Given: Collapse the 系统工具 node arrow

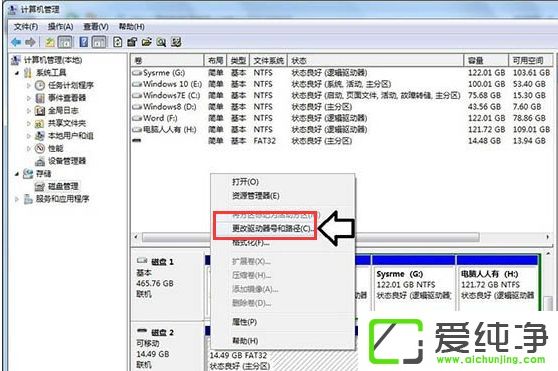Looking at the screenshot, I should pyautogui.click(x=17, y=73).
